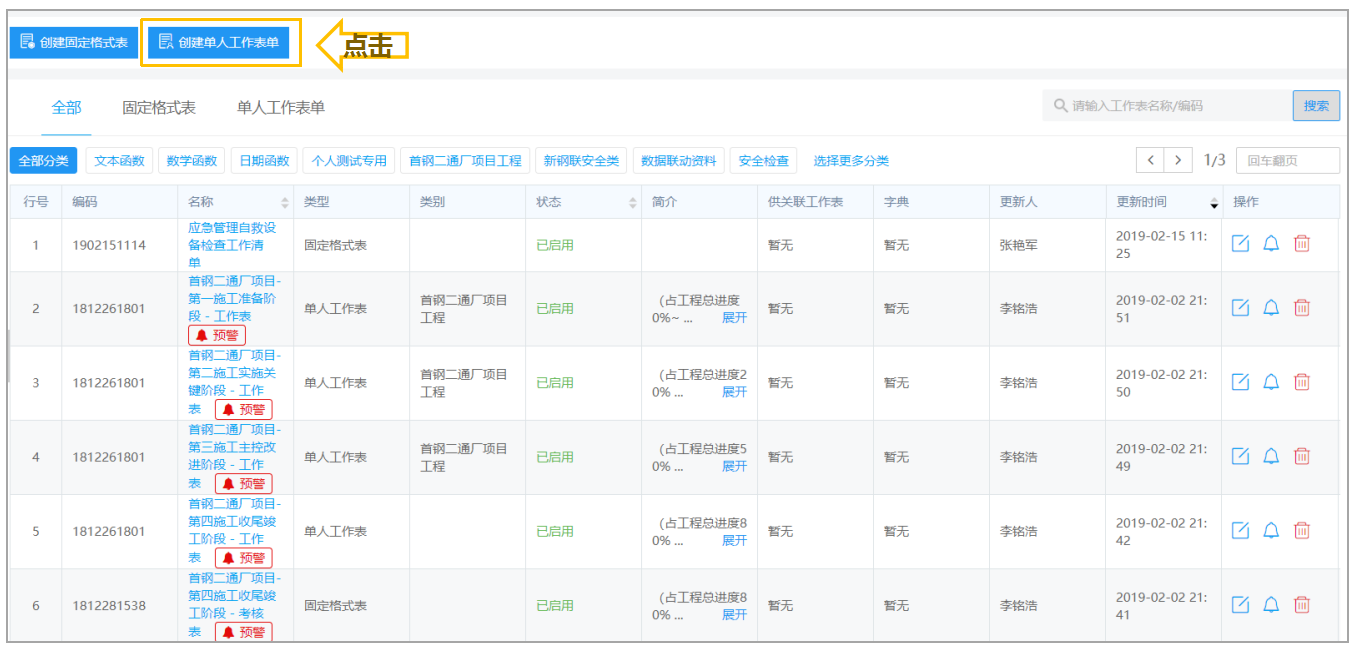Click bell icon for row 6

[x=1271, y=604]
